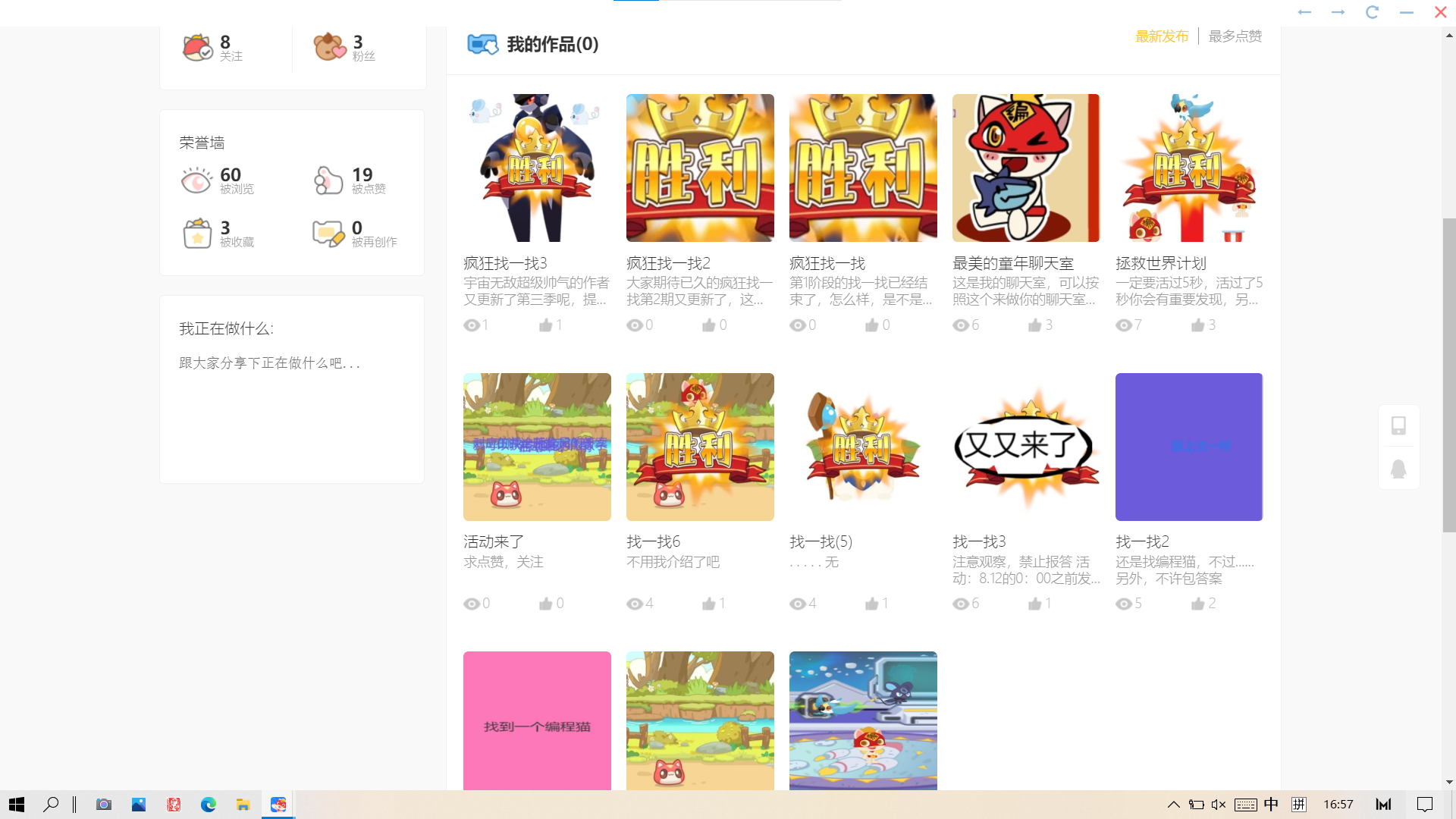
Task: Click the 我的作品(0) heading text
Action: pyautogui.click(x=553, y=45)
